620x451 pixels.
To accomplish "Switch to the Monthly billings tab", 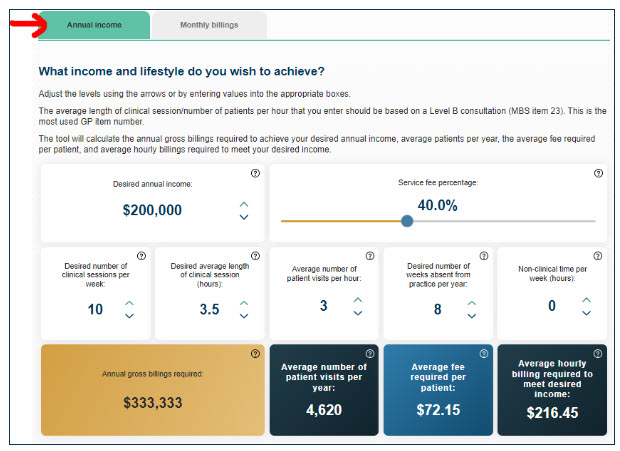I will pos(209,25).
